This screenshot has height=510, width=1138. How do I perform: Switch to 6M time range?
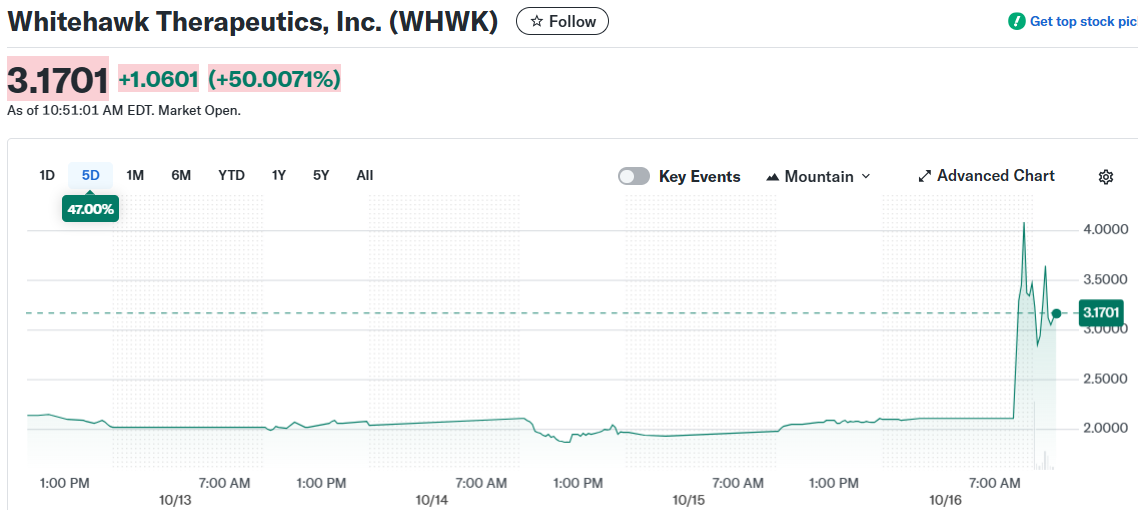pyautogui.click(x=181, y=175)
